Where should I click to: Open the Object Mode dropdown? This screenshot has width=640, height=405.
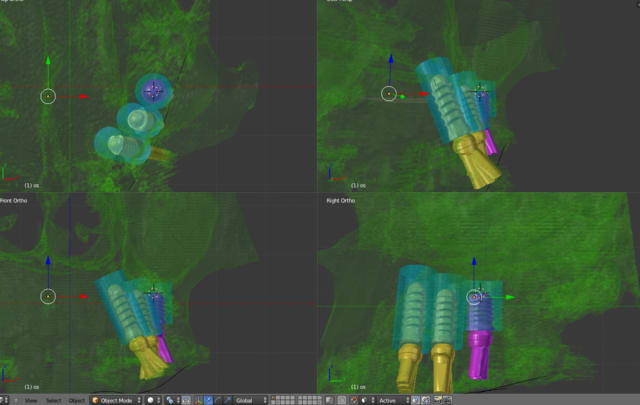[x=117, y=400]
